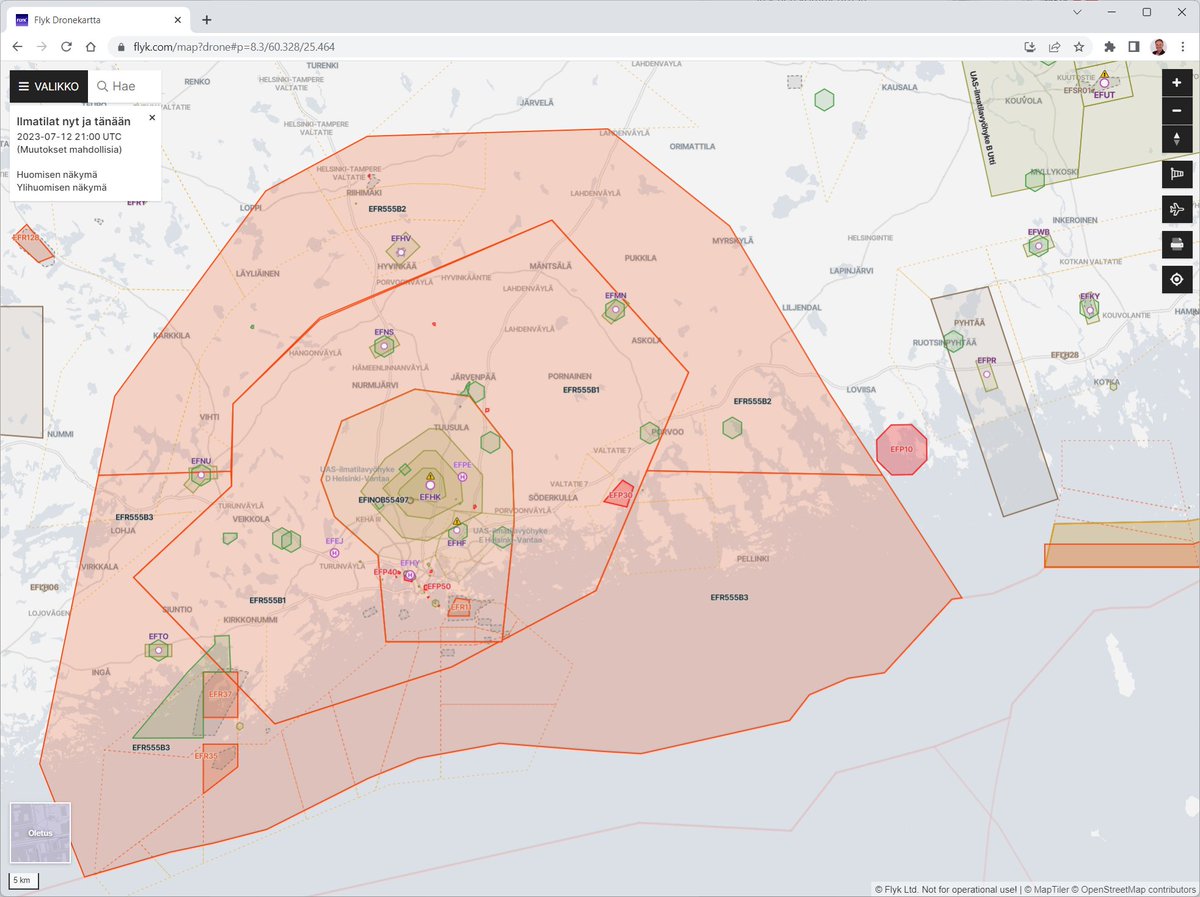Click the EFR1 restricted area near Helsinki

coord(460,607)
